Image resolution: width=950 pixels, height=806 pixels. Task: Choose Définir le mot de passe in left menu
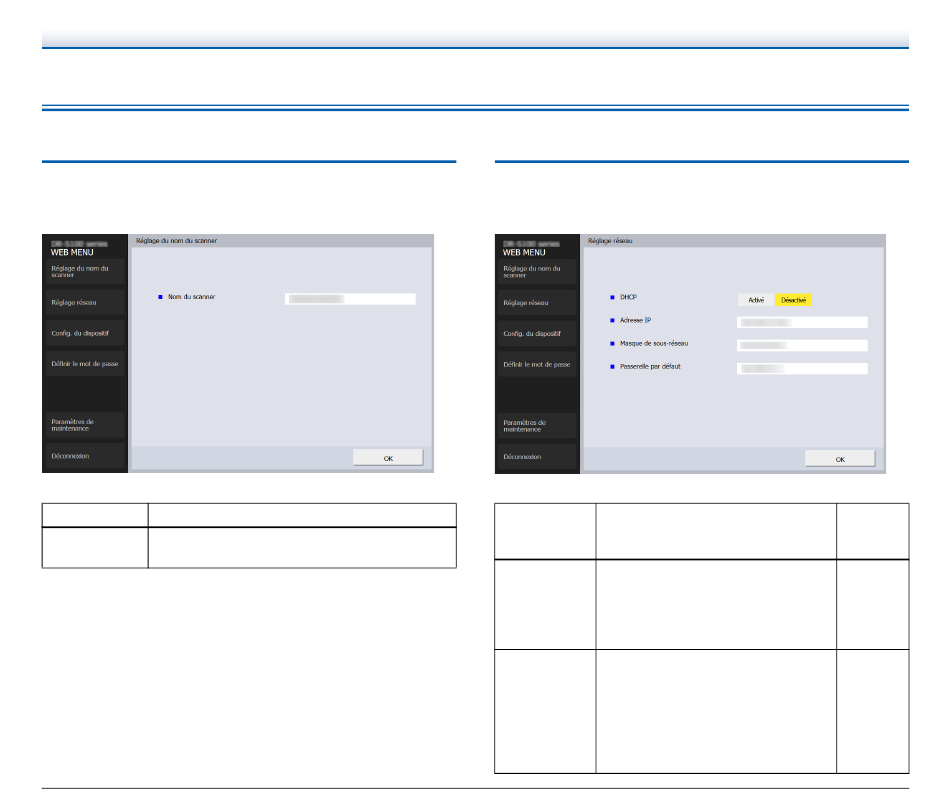[85, 364]
